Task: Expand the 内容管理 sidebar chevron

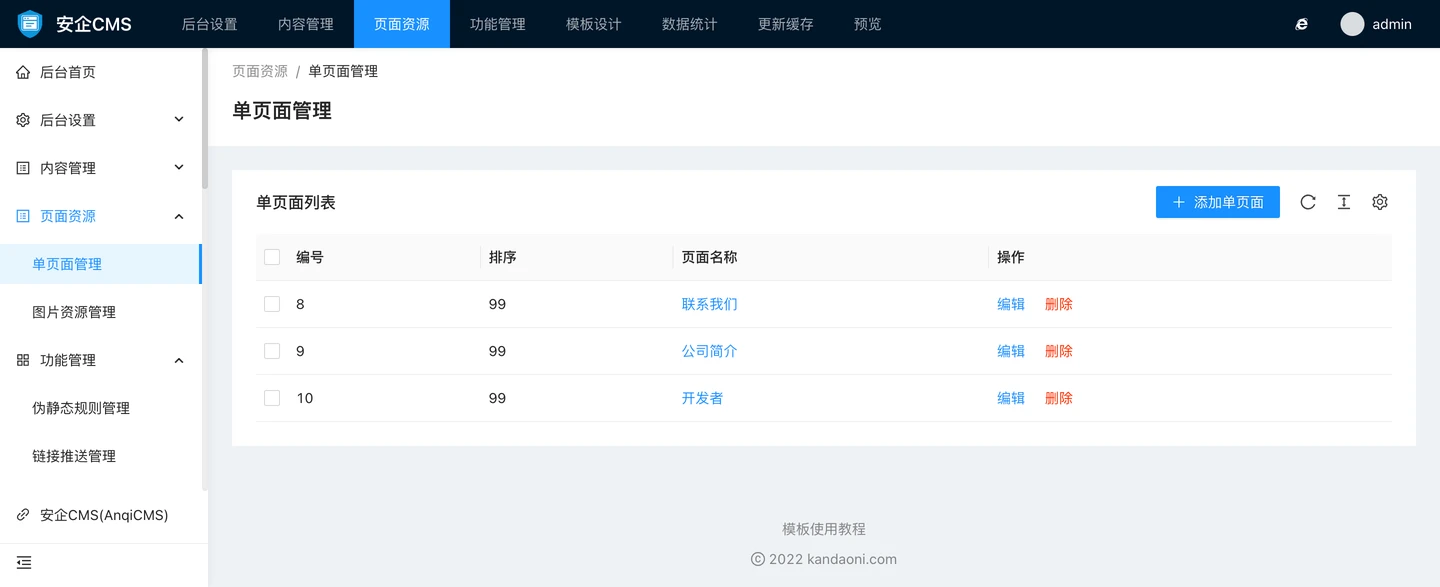Action: 179,168
